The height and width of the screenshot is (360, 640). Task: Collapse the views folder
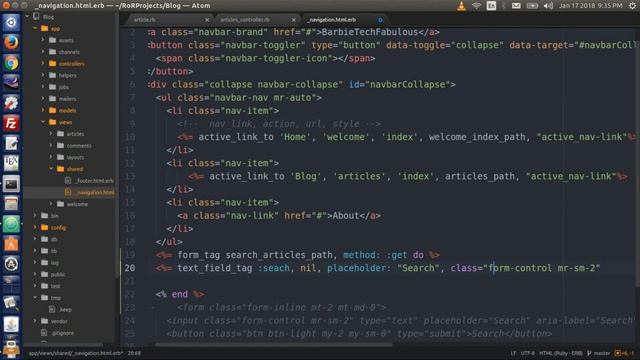pyautogui.click(x=43, y=122)
